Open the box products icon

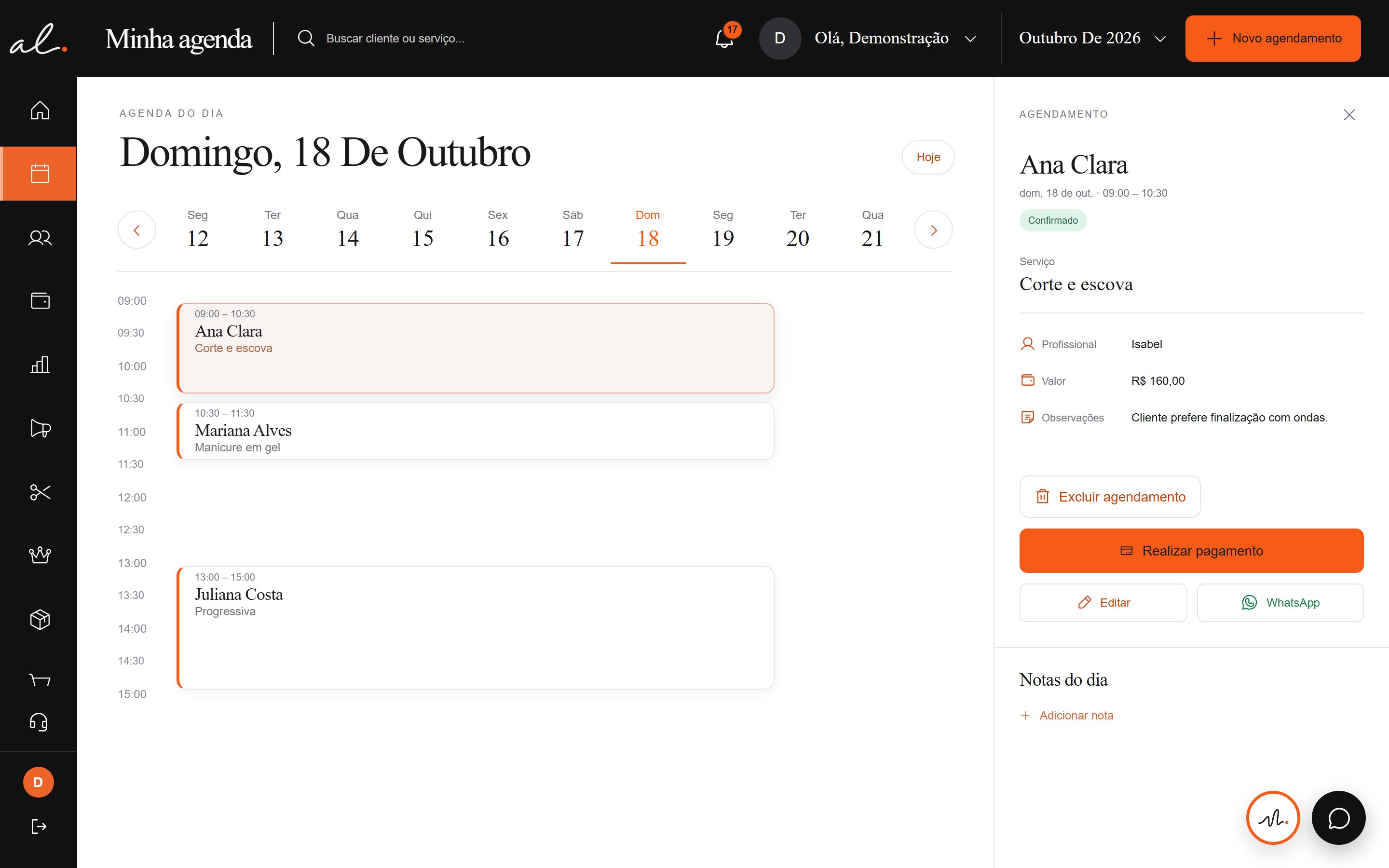pyautogui.click(x=40, y=620)
